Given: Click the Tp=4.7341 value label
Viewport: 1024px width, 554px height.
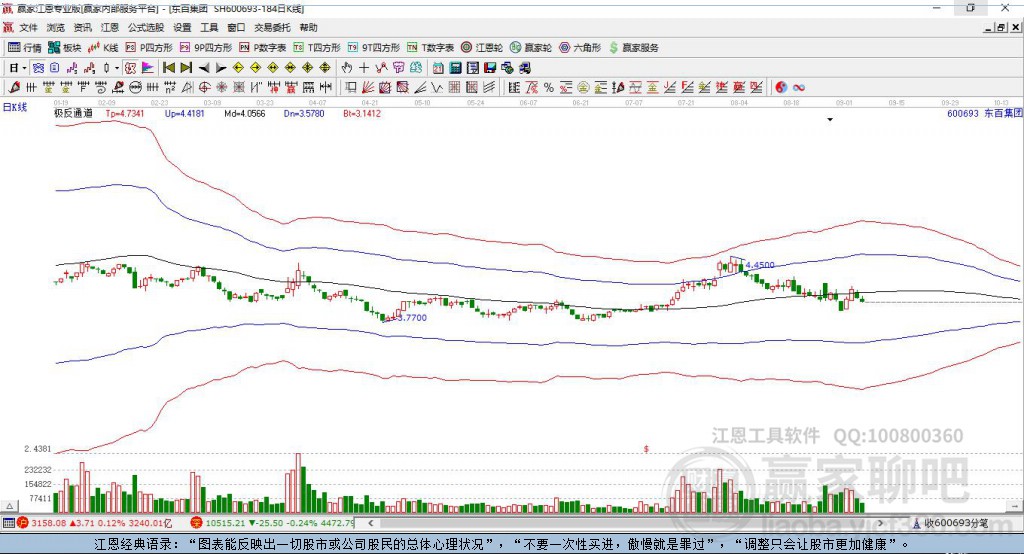Looking at the screenshot, I should 125,113.
